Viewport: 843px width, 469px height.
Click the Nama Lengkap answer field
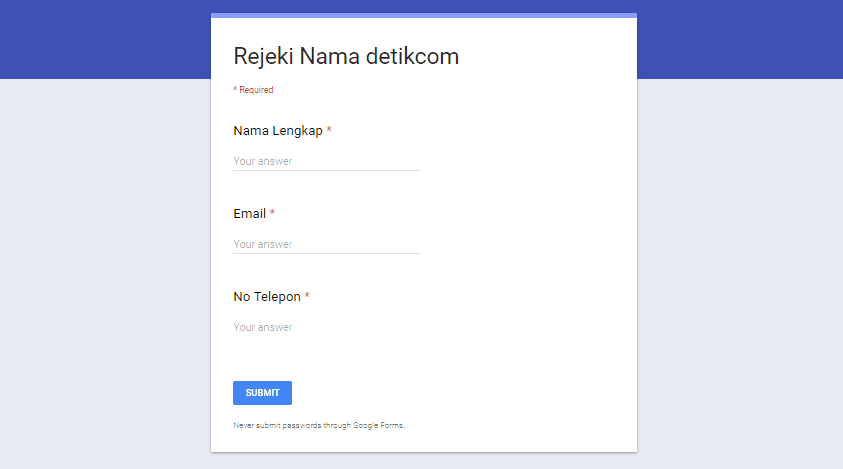326,161
